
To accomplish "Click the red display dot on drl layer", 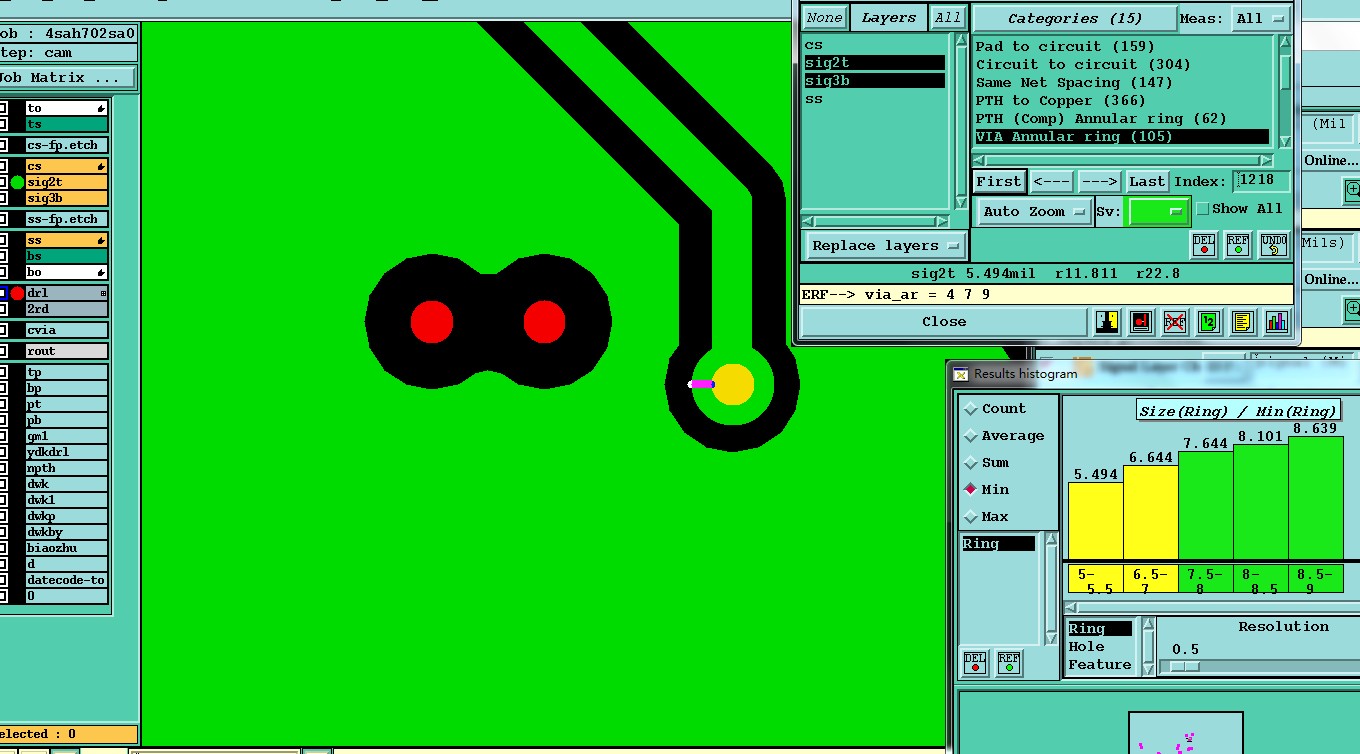I will 17,293.
